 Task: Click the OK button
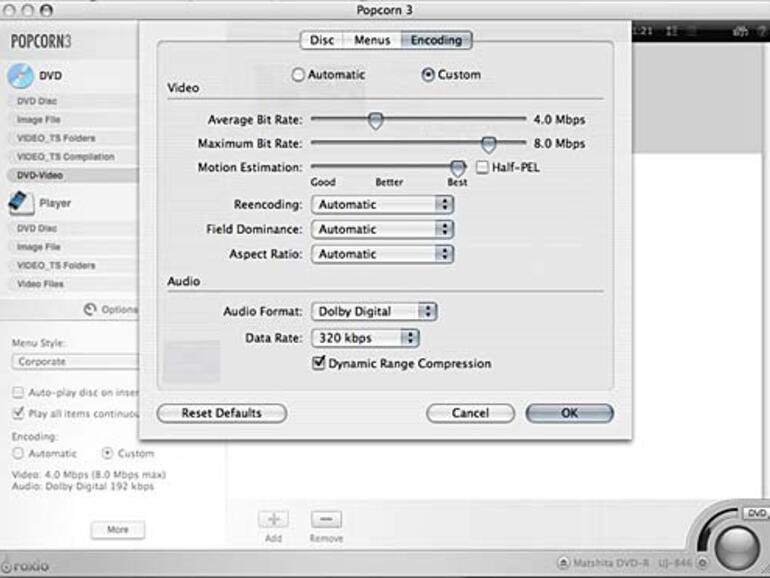[x=569, y=413]
